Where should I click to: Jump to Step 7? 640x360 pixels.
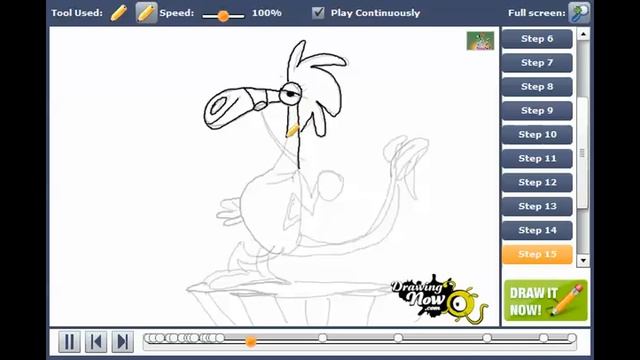click(x=537, y=63)
